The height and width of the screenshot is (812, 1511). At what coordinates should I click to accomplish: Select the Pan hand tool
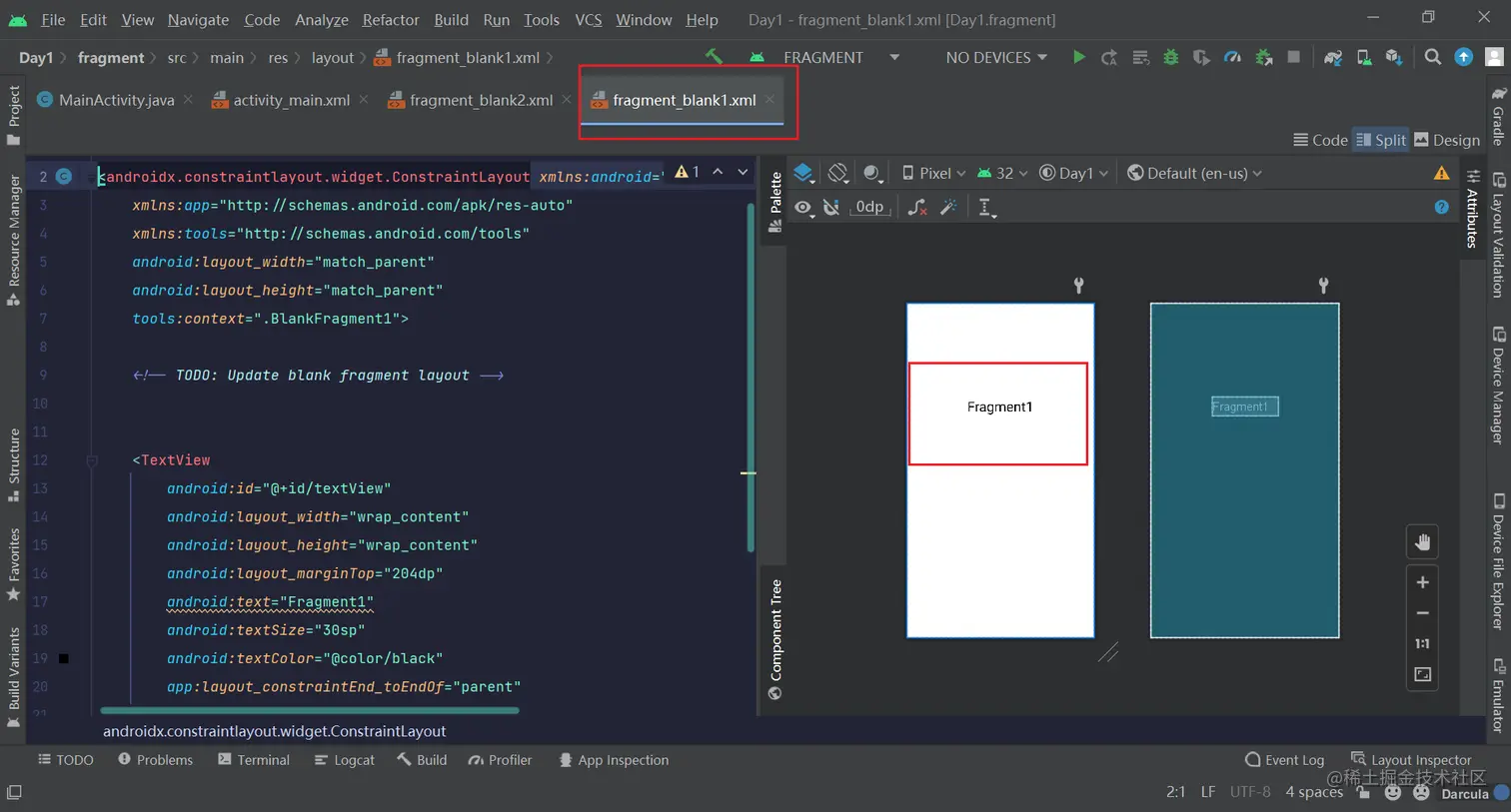[x=1423, y=542]
